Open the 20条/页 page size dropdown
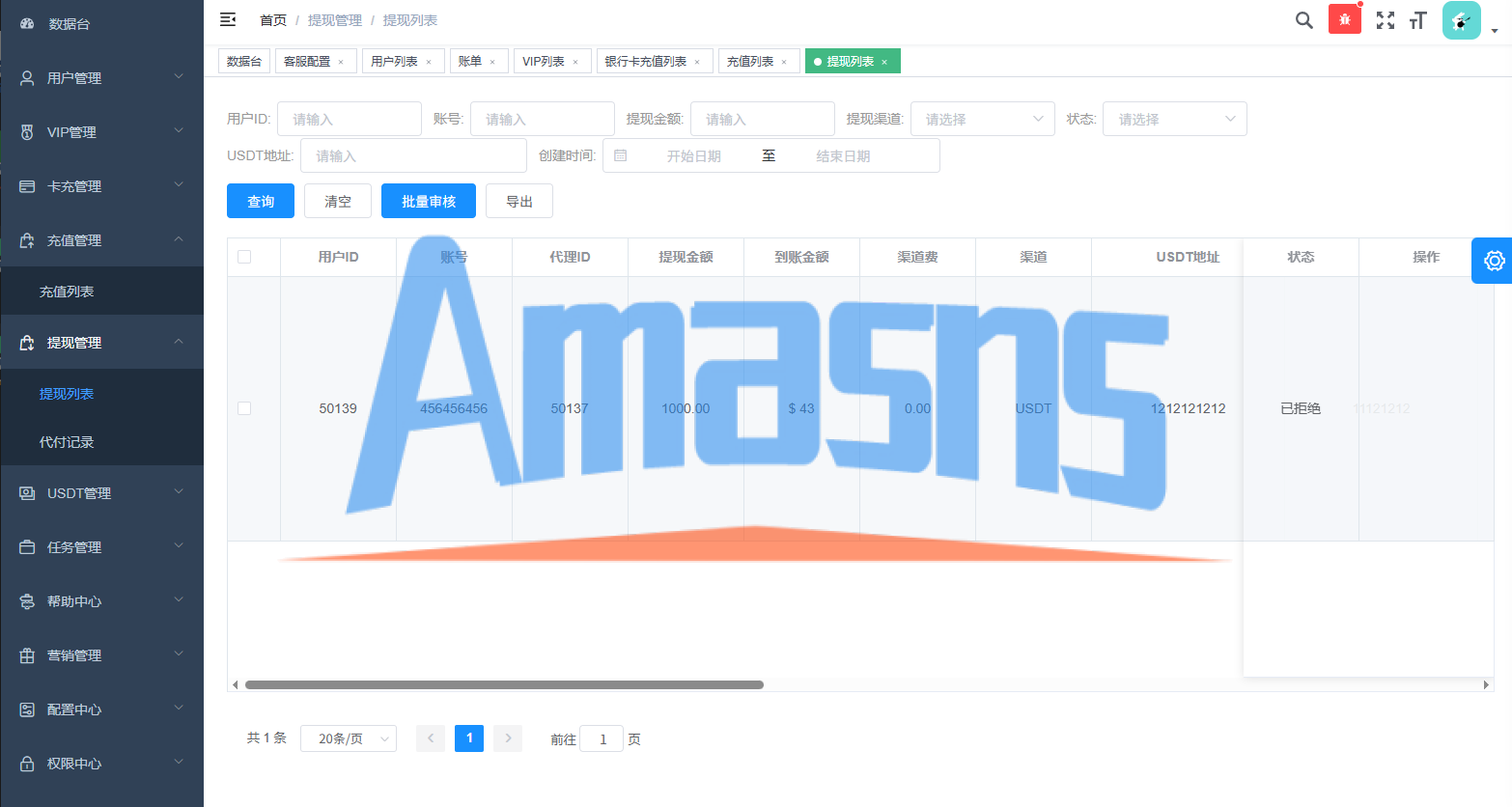This screenshot has width=1512, height=807. 349,738
